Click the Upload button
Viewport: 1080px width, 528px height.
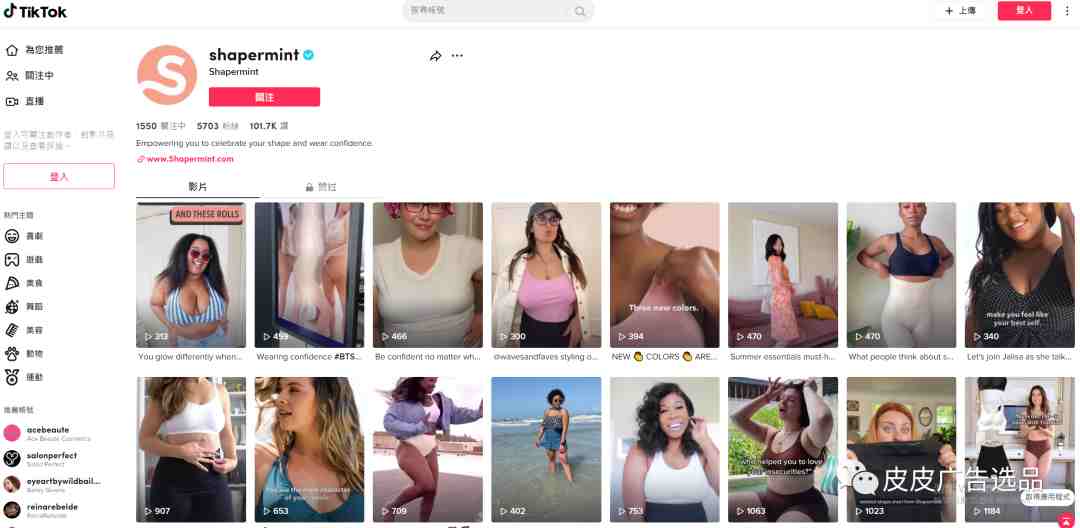coord(960,11)
